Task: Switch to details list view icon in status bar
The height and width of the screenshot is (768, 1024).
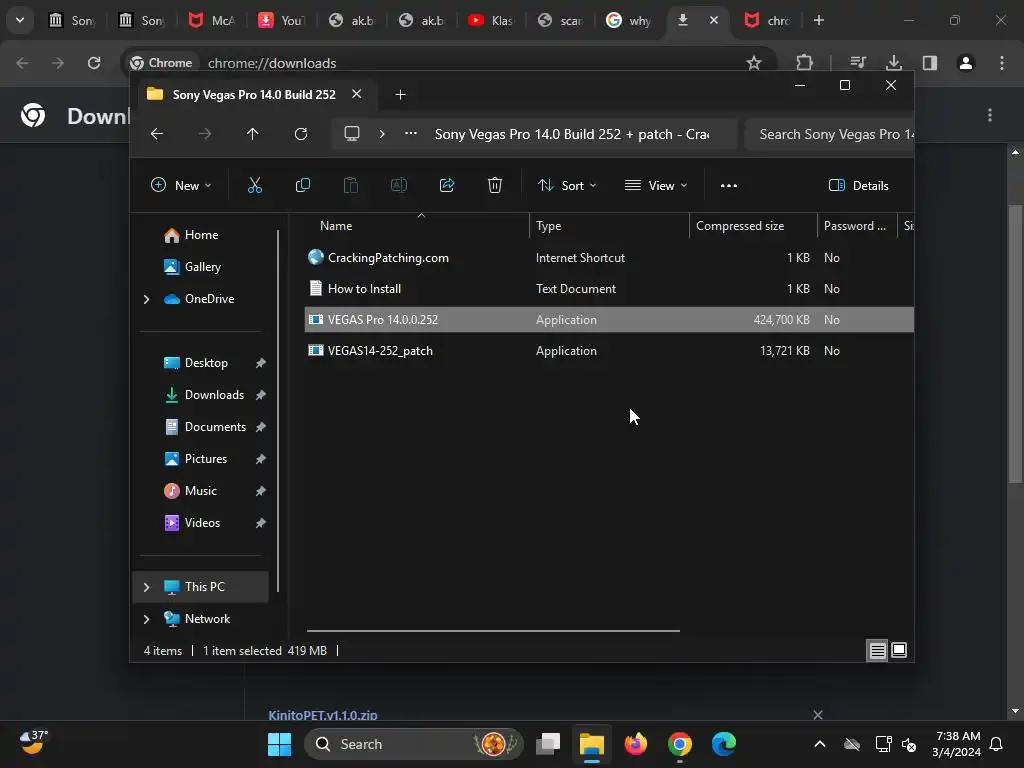Action: coord(877,650)
